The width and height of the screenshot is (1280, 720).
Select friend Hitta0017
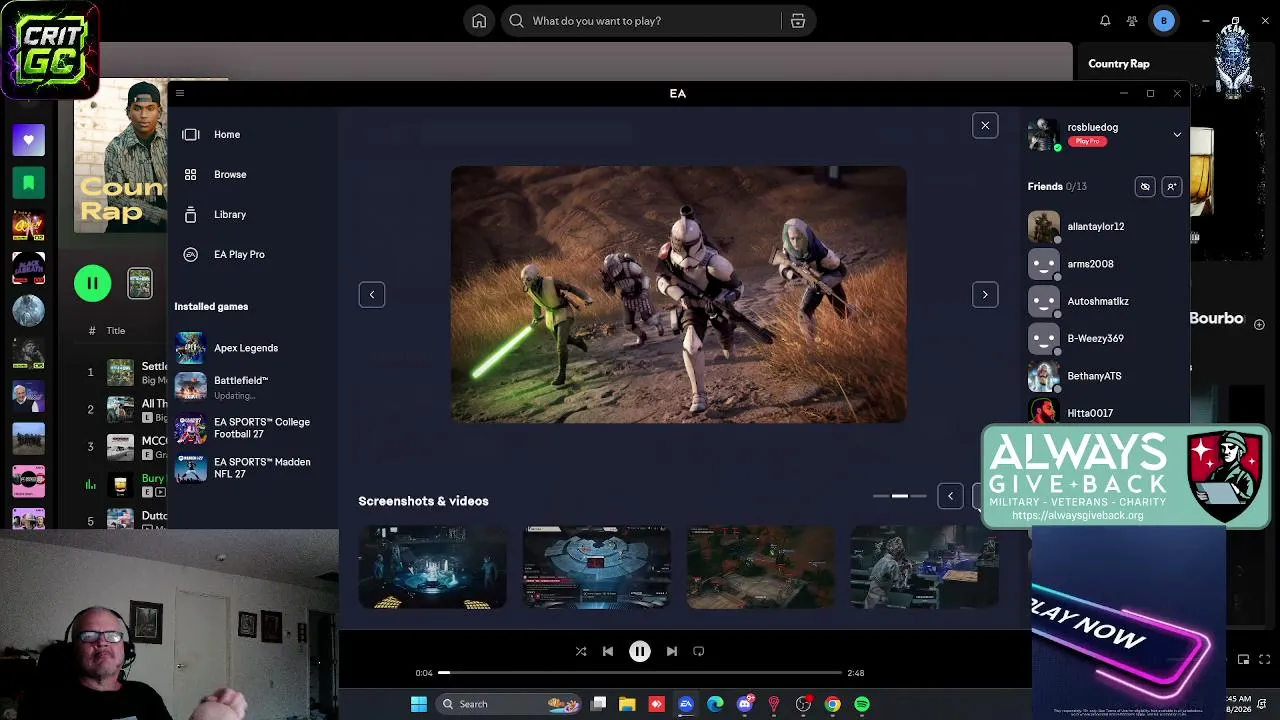[1090, 412]
